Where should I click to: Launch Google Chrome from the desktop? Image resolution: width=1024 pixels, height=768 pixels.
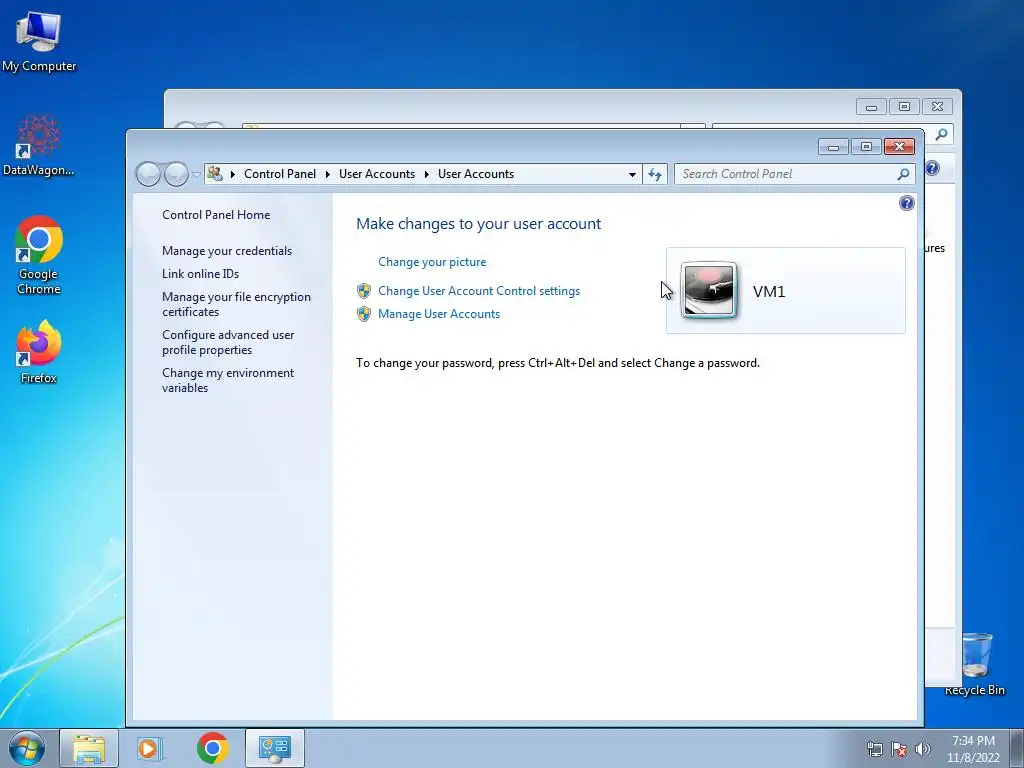pyautogui.click(x=39, y=255)
